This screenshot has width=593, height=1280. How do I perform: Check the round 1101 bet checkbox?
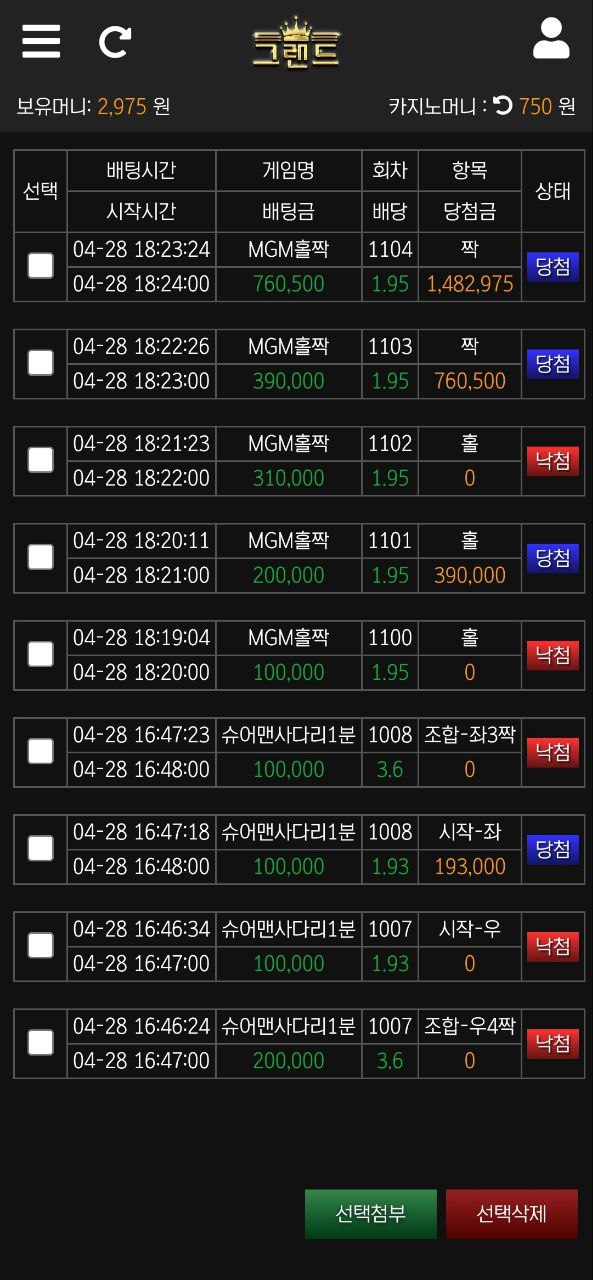(x=40, y=557)
